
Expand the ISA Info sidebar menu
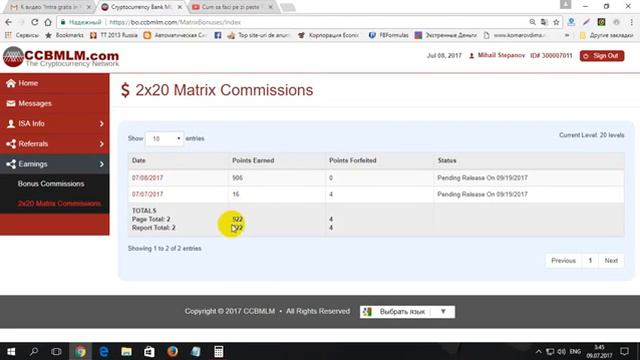click(x=55, y=124)
